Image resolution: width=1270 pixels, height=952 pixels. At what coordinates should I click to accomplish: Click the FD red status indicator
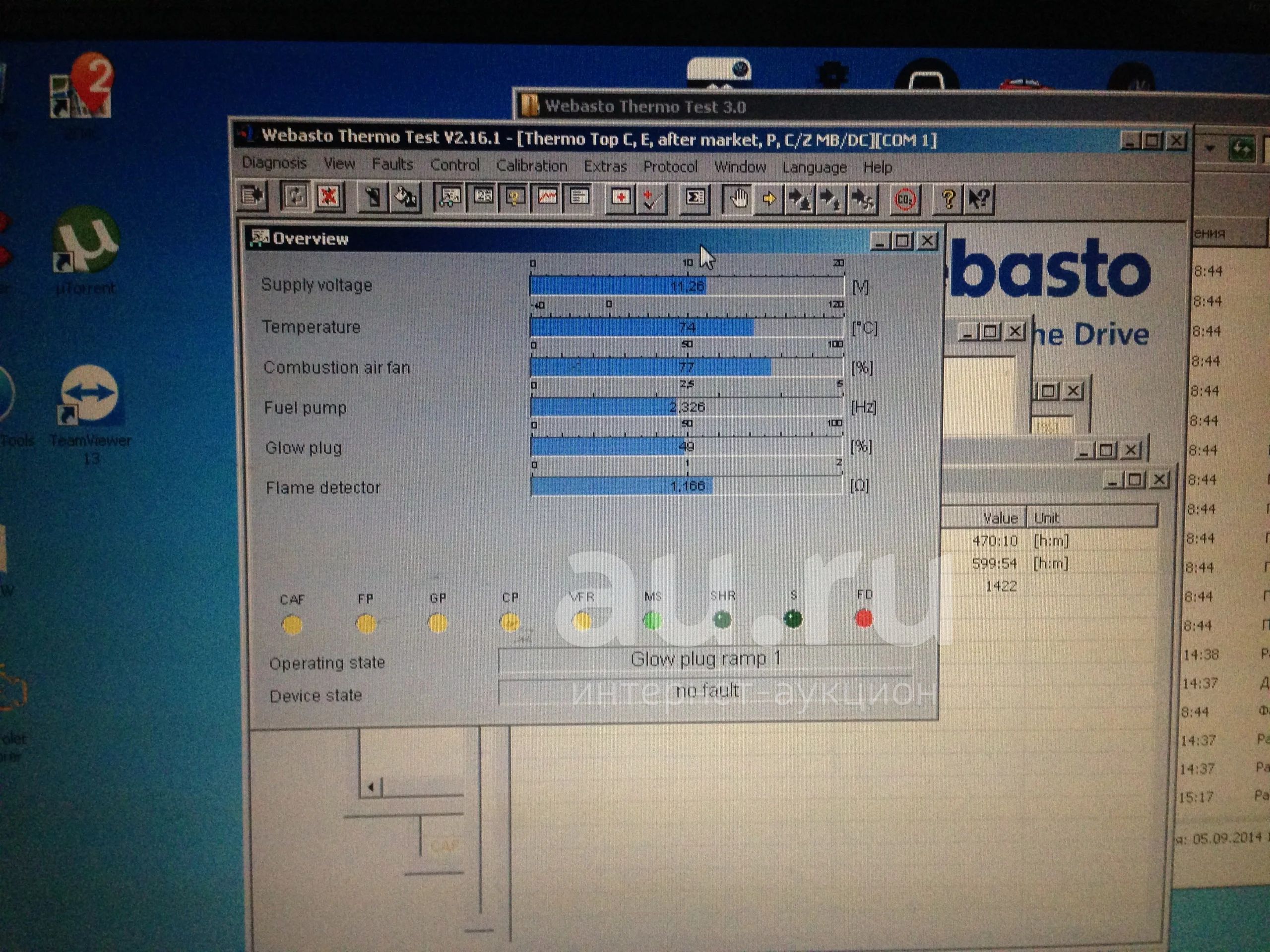pyautogui.click(x=864, y=619)
